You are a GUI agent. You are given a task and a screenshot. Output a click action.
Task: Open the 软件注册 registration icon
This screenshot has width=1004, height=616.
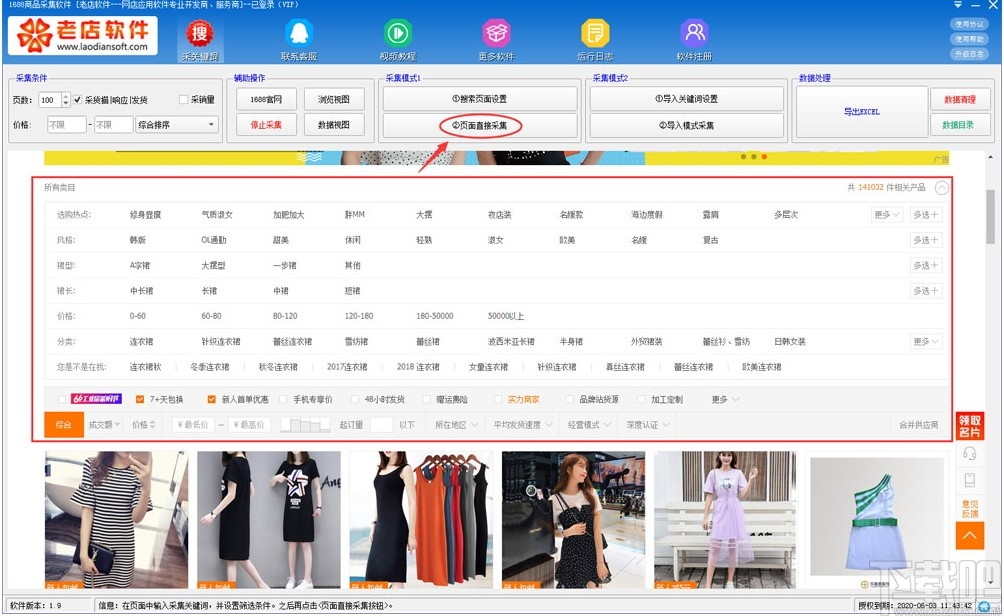coord(694,31)
